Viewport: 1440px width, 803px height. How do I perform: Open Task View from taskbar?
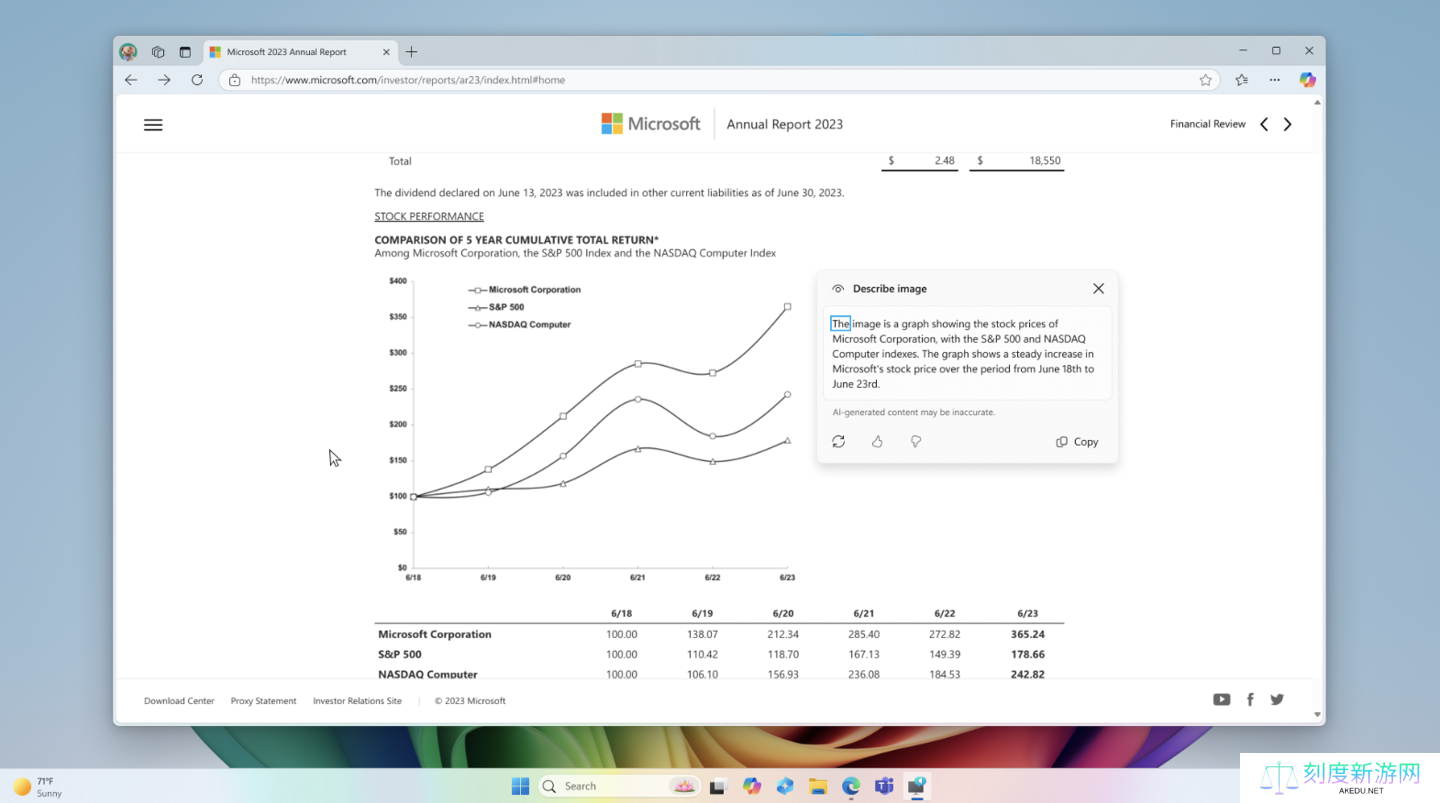tap(717, 787)
